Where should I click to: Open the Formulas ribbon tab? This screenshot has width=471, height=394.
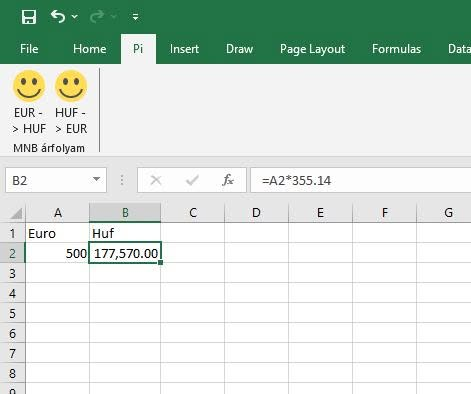tap(396, 49)
